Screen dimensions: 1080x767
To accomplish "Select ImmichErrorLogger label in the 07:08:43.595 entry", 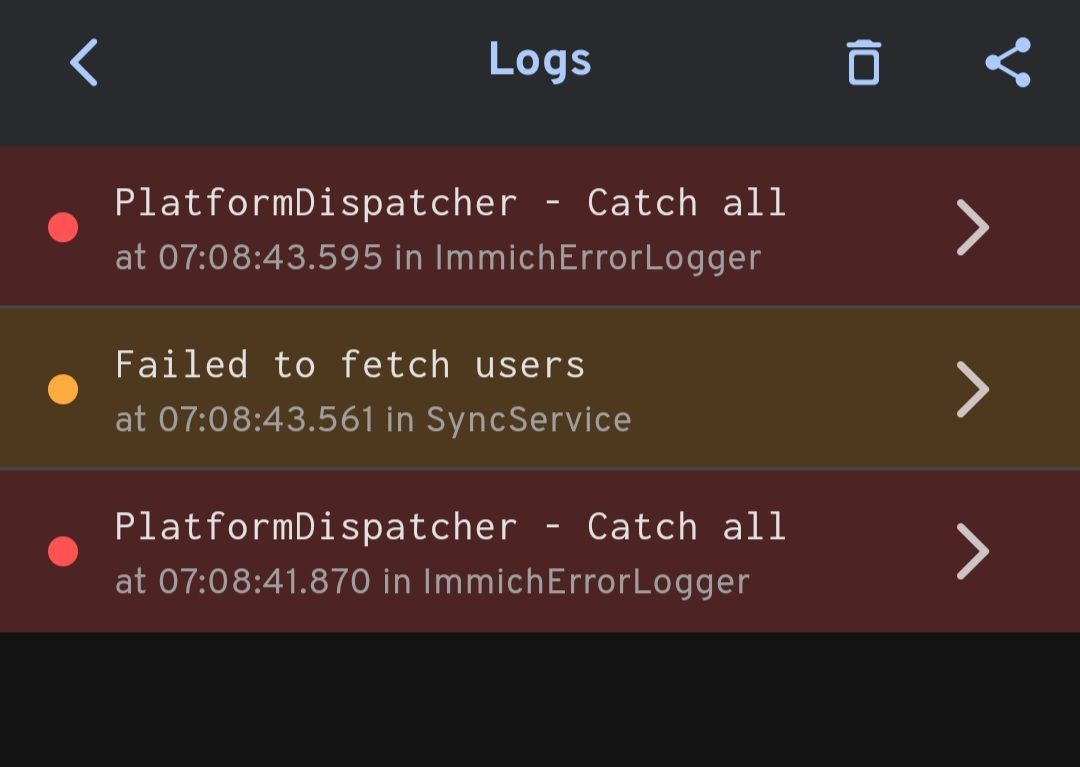I will (x=597, y=258).
